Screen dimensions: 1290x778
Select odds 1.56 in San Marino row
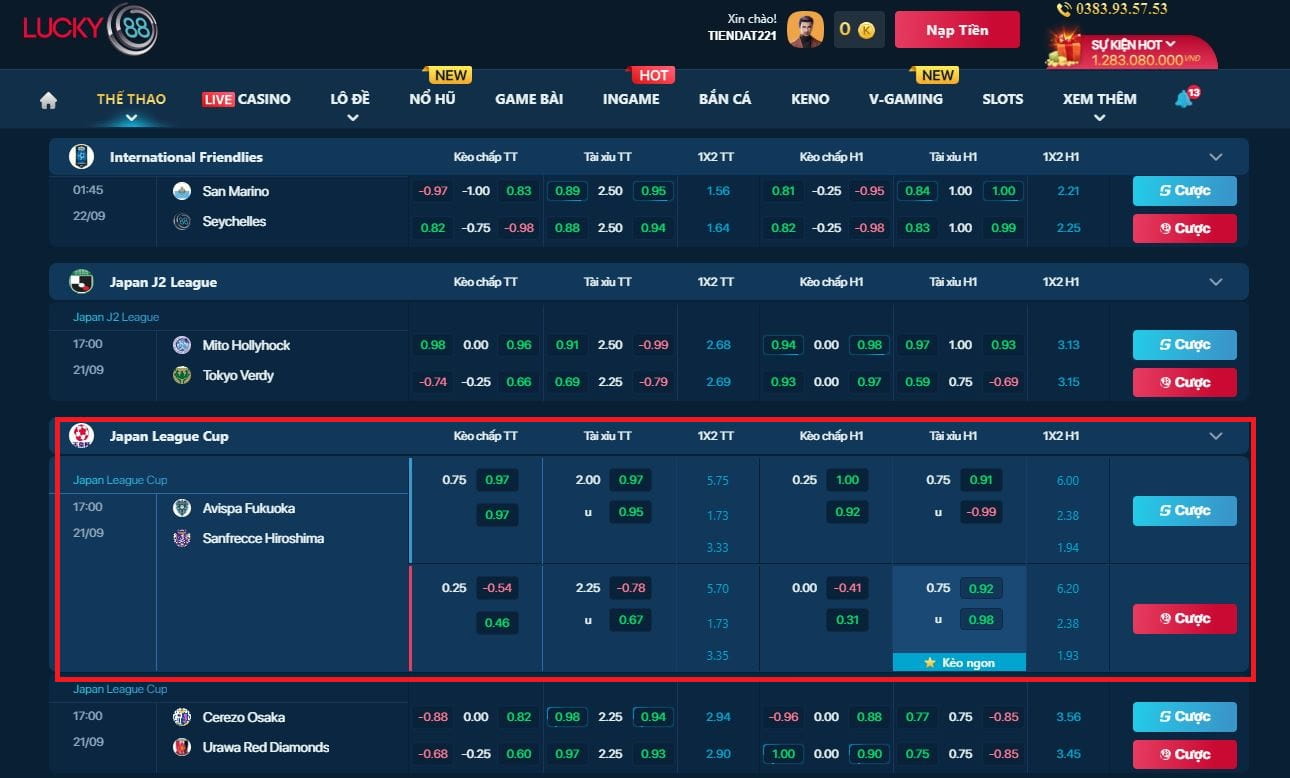(x=717, y=191)
